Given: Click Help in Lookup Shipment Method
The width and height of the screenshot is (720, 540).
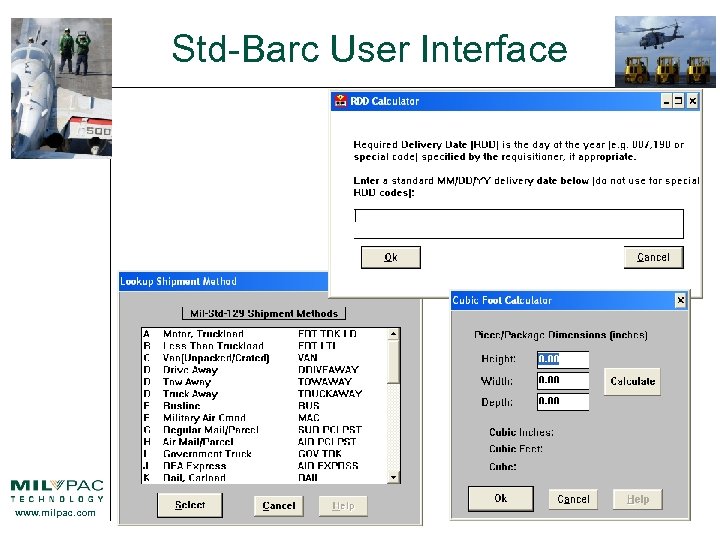Looking at the screenshot, I should (x=343, y=506).
